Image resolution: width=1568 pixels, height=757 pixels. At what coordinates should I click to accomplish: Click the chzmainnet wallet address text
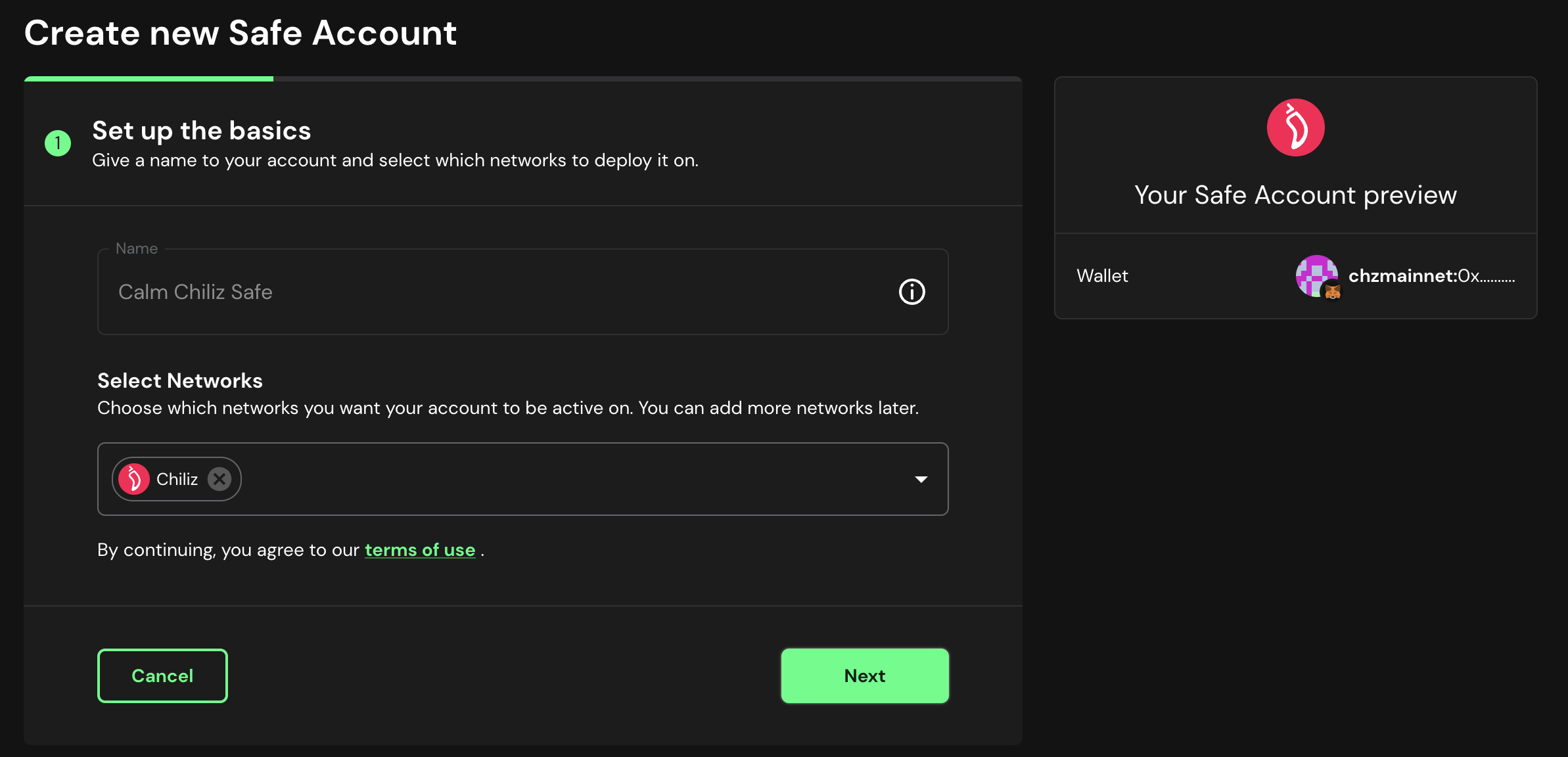1431,276
